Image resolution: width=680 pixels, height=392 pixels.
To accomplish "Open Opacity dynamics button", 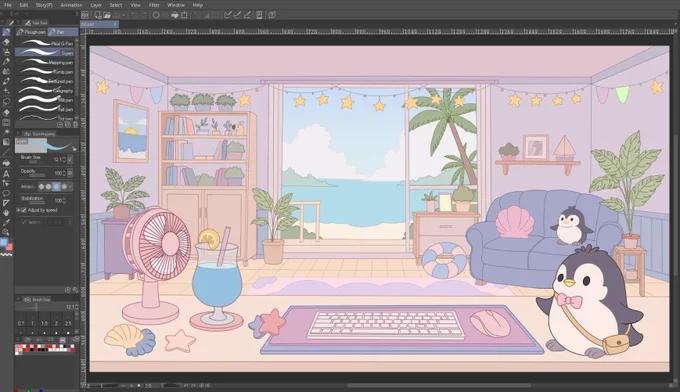I will coord(70,173).
